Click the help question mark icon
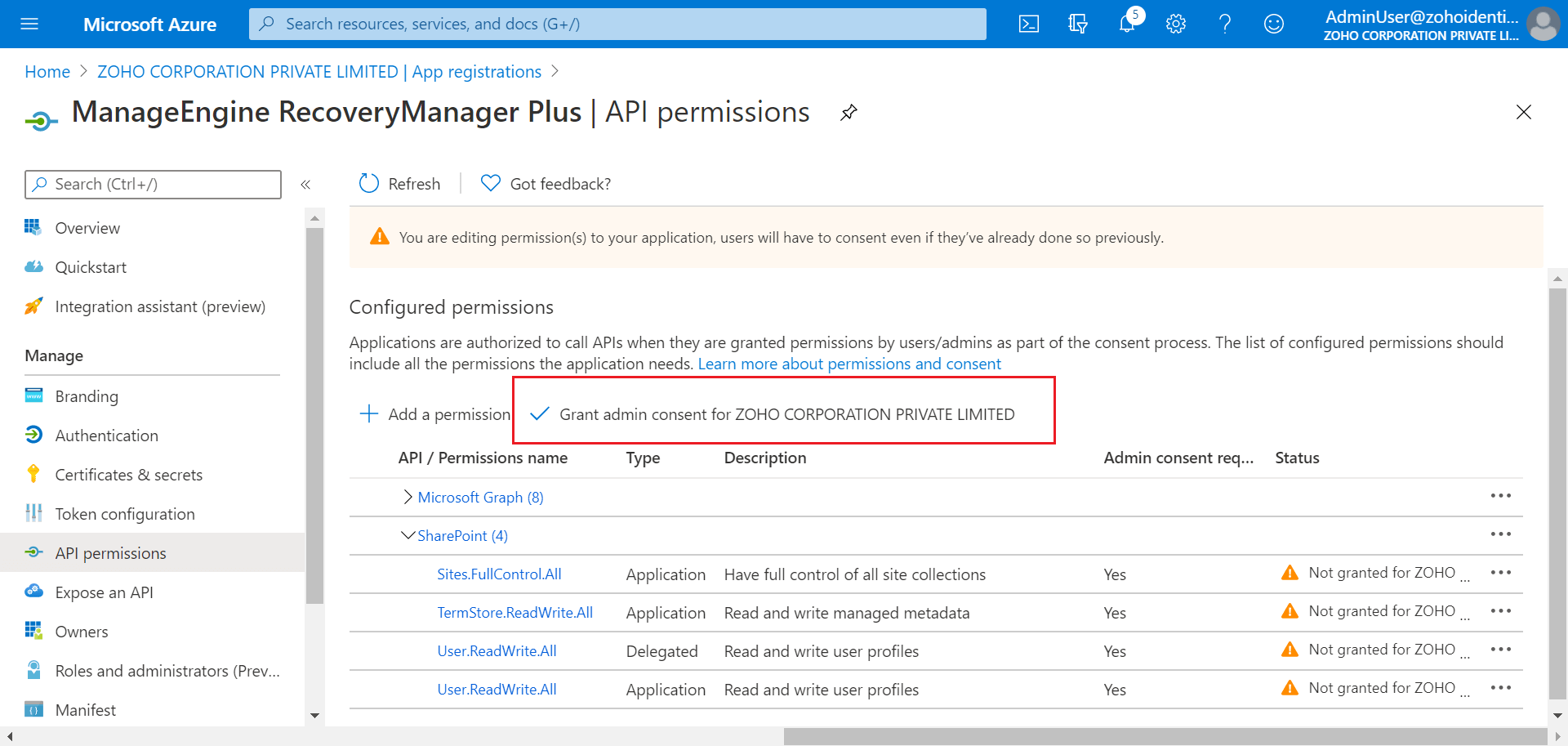Screen dimensions: 1568x746 click(x=1225, y=24)
